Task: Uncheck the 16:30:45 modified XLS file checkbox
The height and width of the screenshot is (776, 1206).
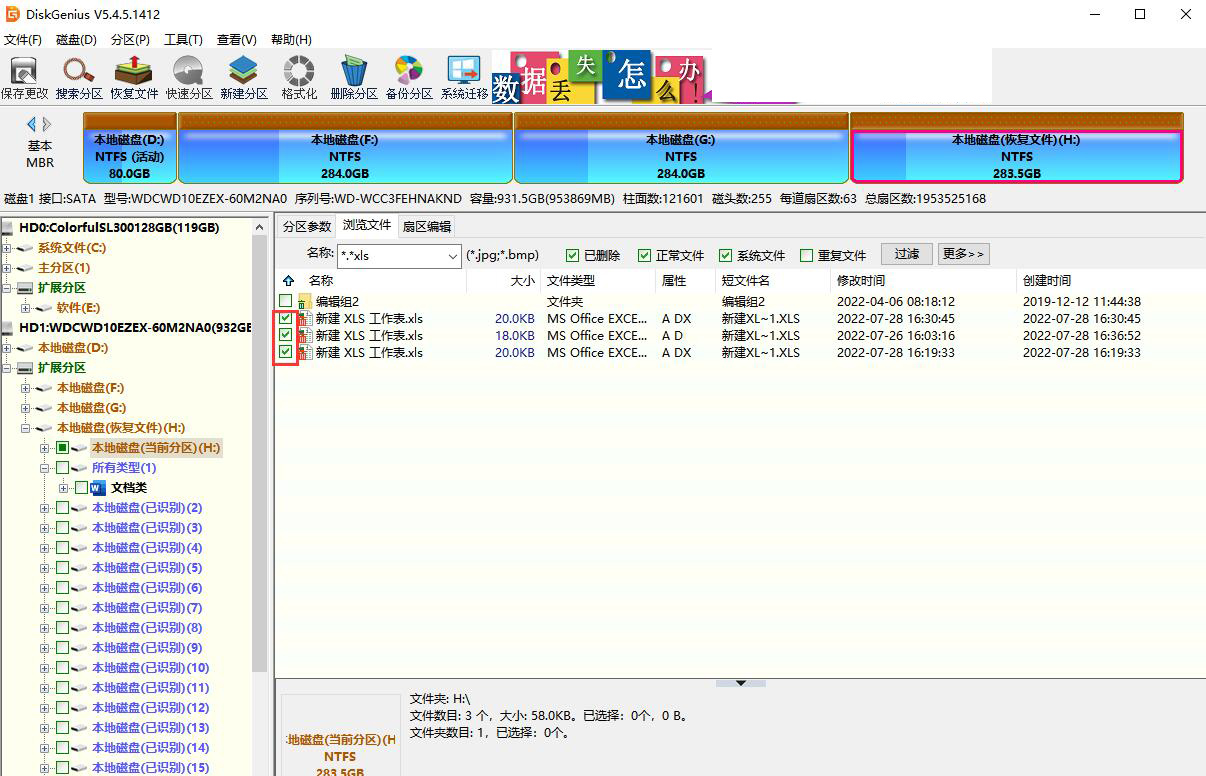Action: click(286, 319)
